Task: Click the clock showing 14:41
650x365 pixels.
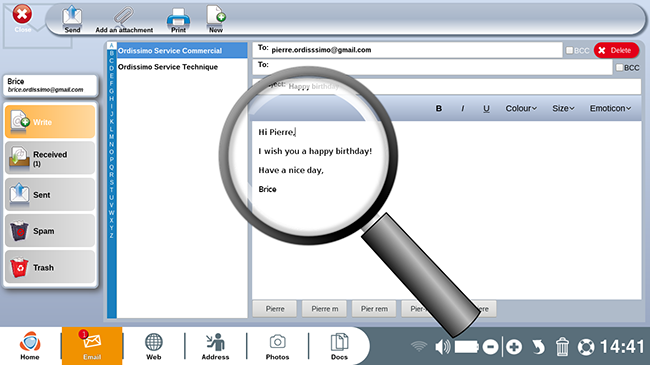Action: [x=622, y=347]
